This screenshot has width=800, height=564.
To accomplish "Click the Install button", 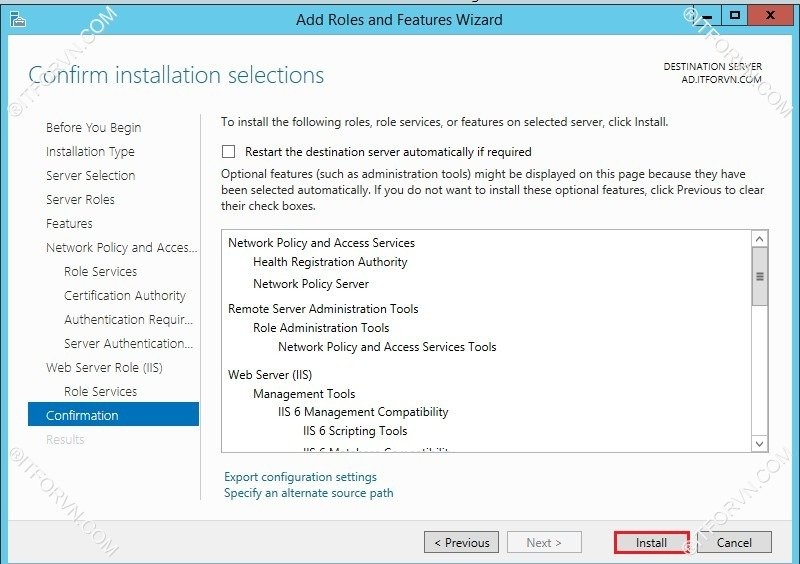I will coord(651,542).
